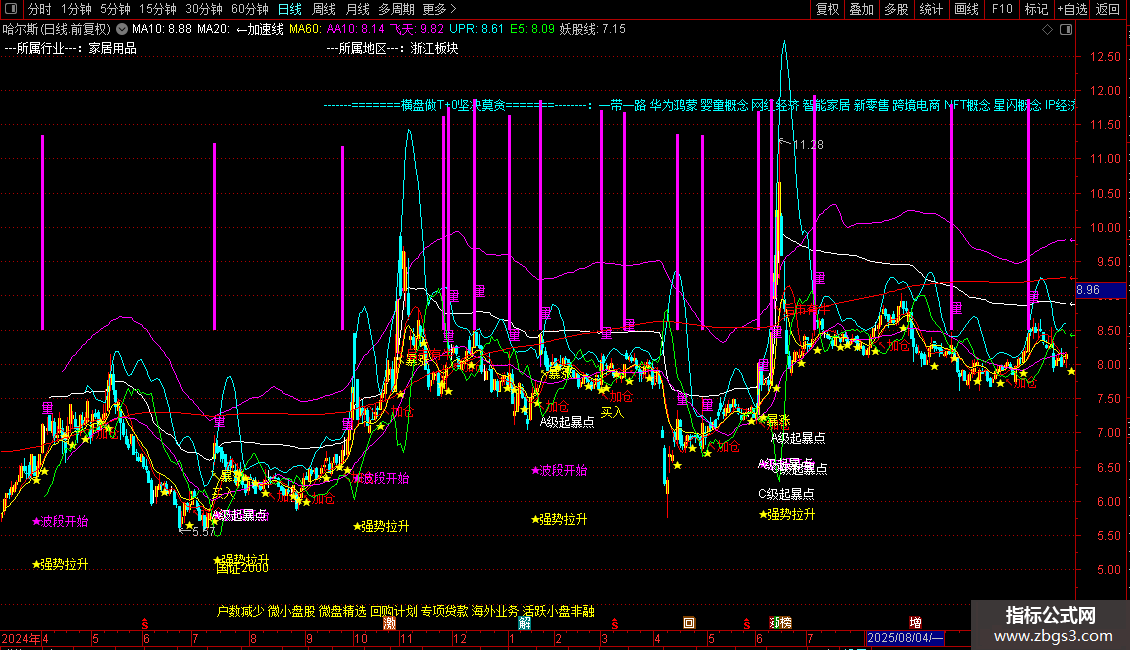The height and width of the screenshot is (650, 1130).
Task: Switch to 日线 daily chart
Action: point(290,9)
